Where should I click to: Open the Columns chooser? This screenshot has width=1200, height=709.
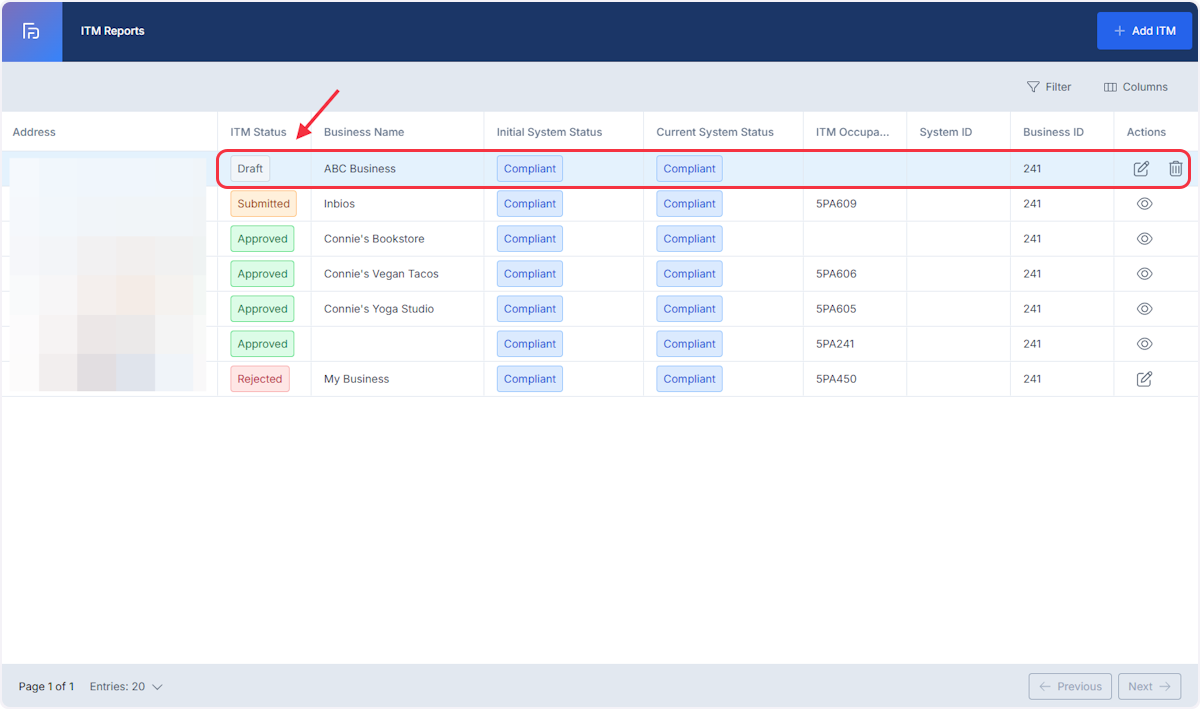coord(1135,87)
